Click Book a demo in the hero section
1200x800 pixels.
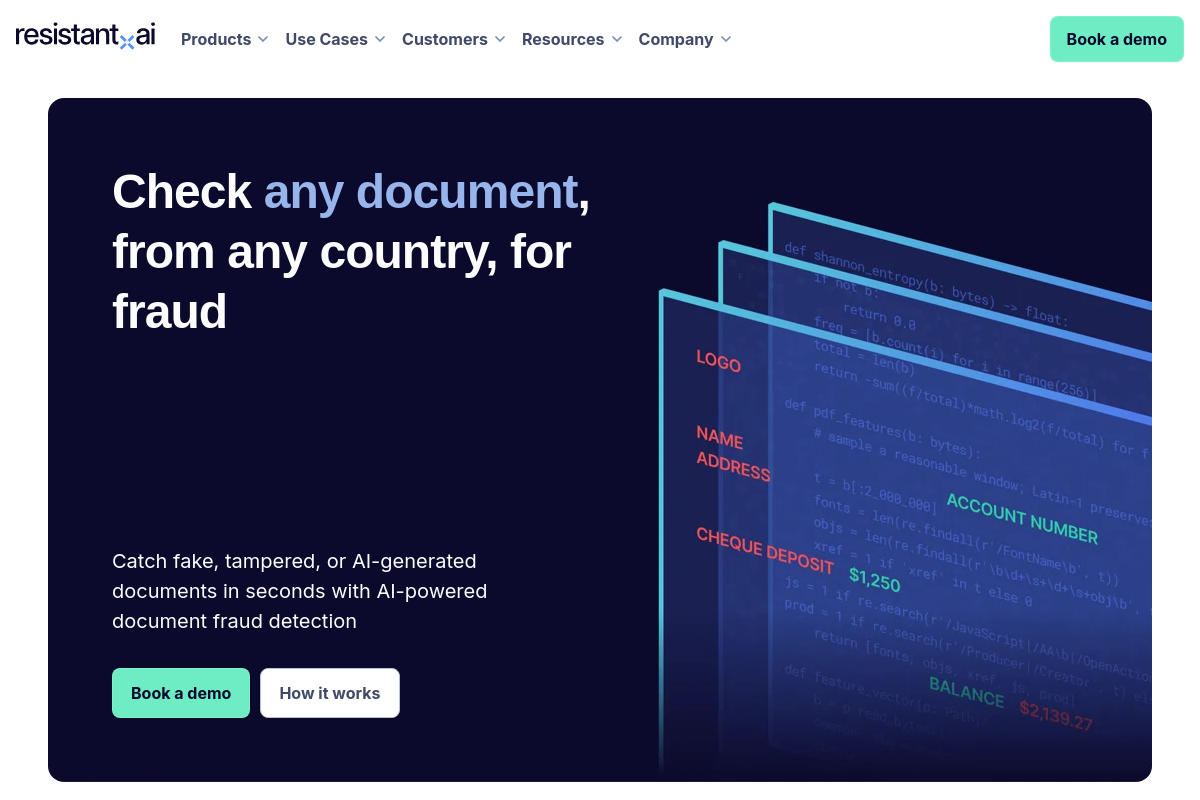[181, 693]
